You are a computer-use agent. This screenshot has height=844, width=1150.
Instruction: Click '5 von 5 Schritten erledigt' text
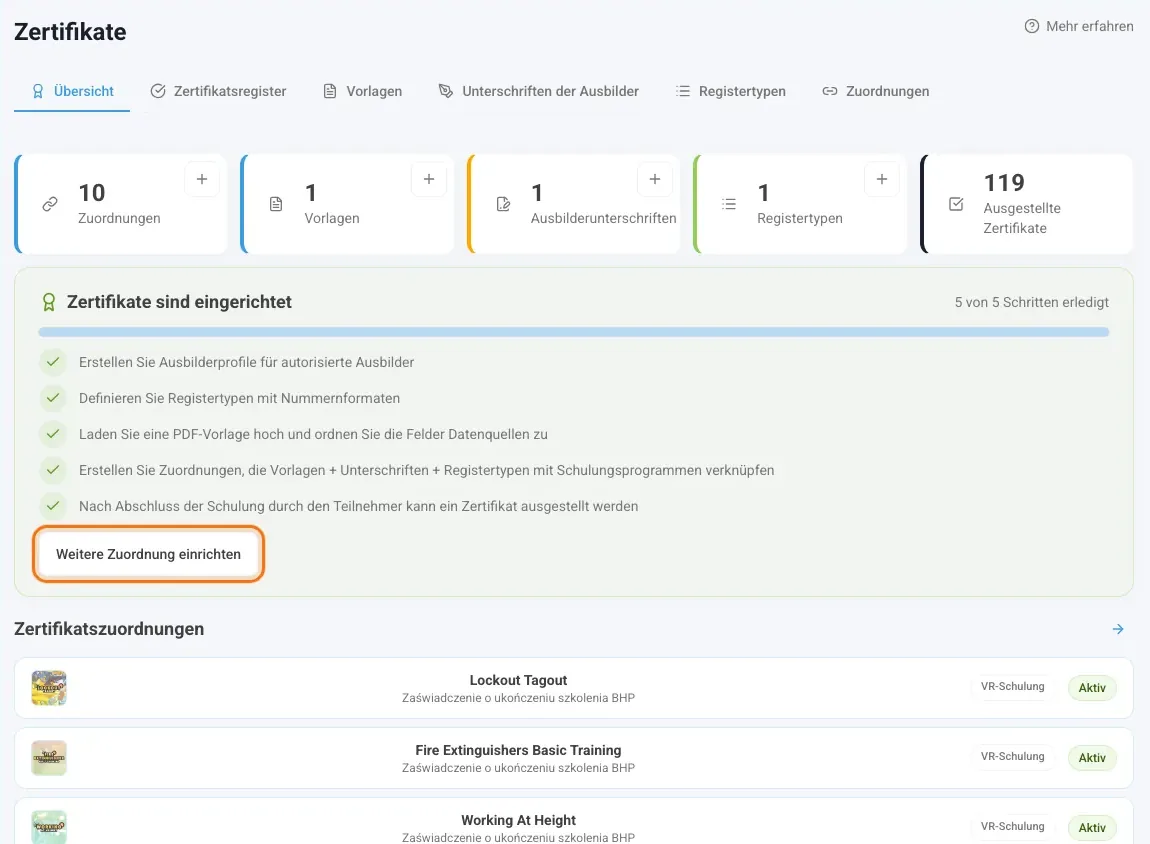[x=1031, y=302]
